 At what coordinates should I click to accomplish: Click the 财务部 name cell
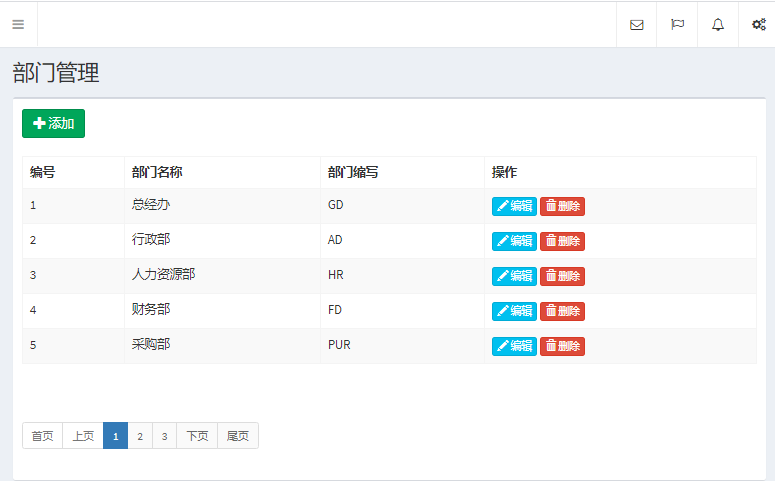pos(222,311)
